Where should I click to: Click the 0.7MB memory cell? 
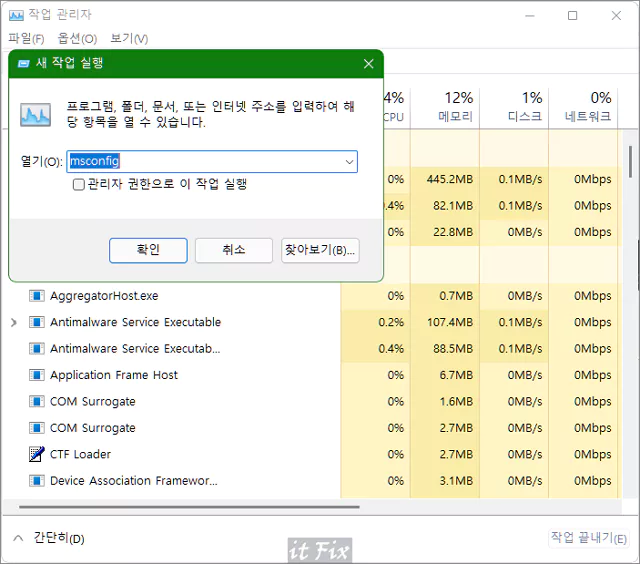pos(456,296)
